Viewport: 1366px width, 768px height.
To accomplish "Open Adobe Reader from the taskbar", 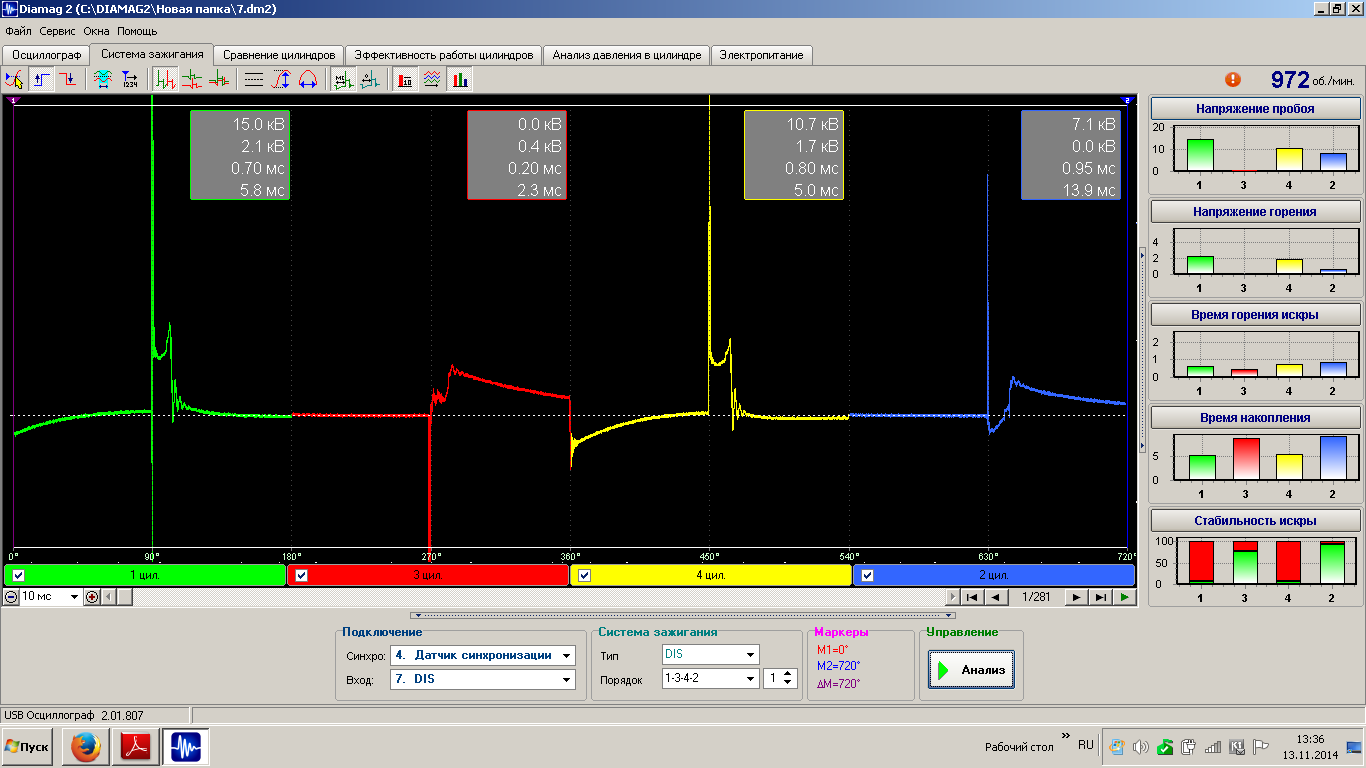I will 136,747.
